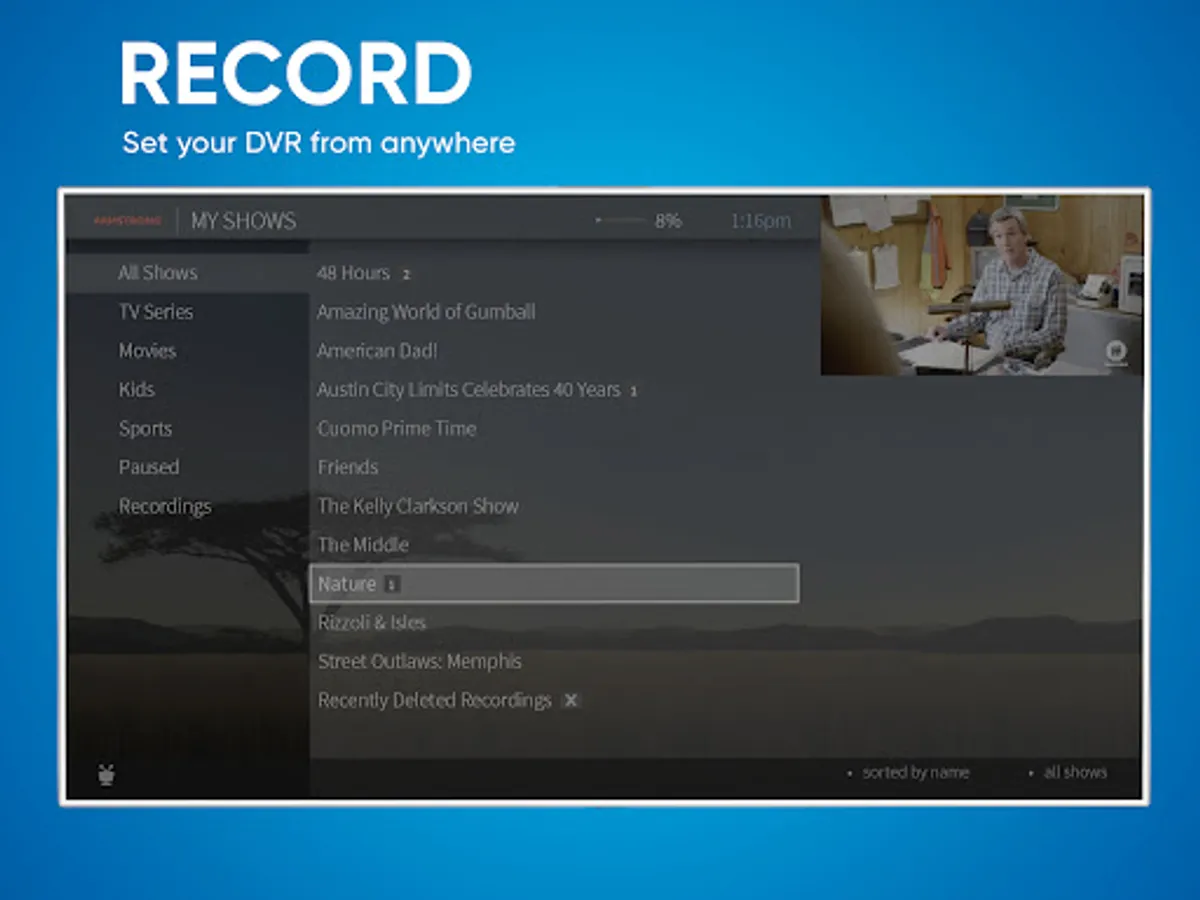Screen dimensions: 1200x900
Task: Open Street Outlaws: Memphis
Action: (420, 662)
